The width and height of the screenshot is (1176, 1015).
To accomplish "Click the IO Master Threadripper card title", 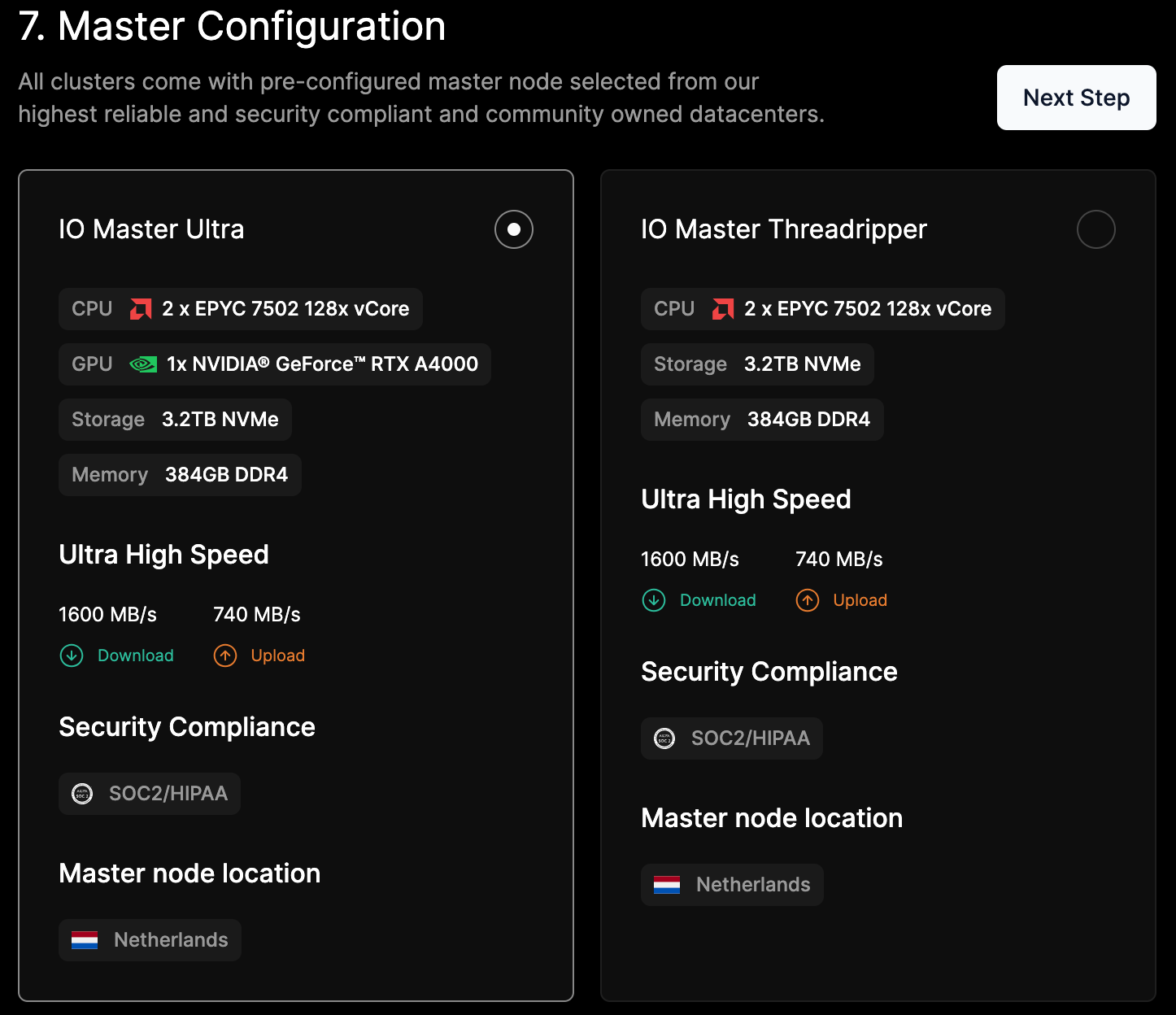I will pos(784,229).
